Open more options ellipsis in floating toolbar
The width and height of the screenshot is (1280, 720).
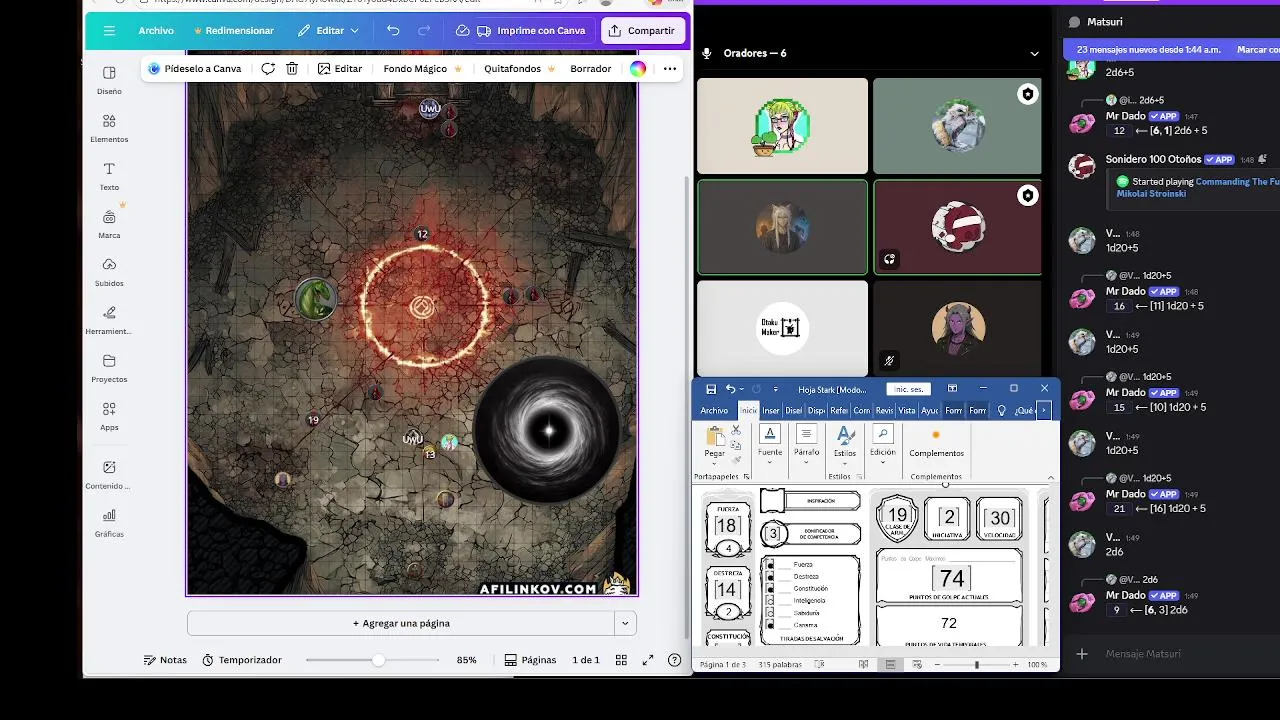670,69
